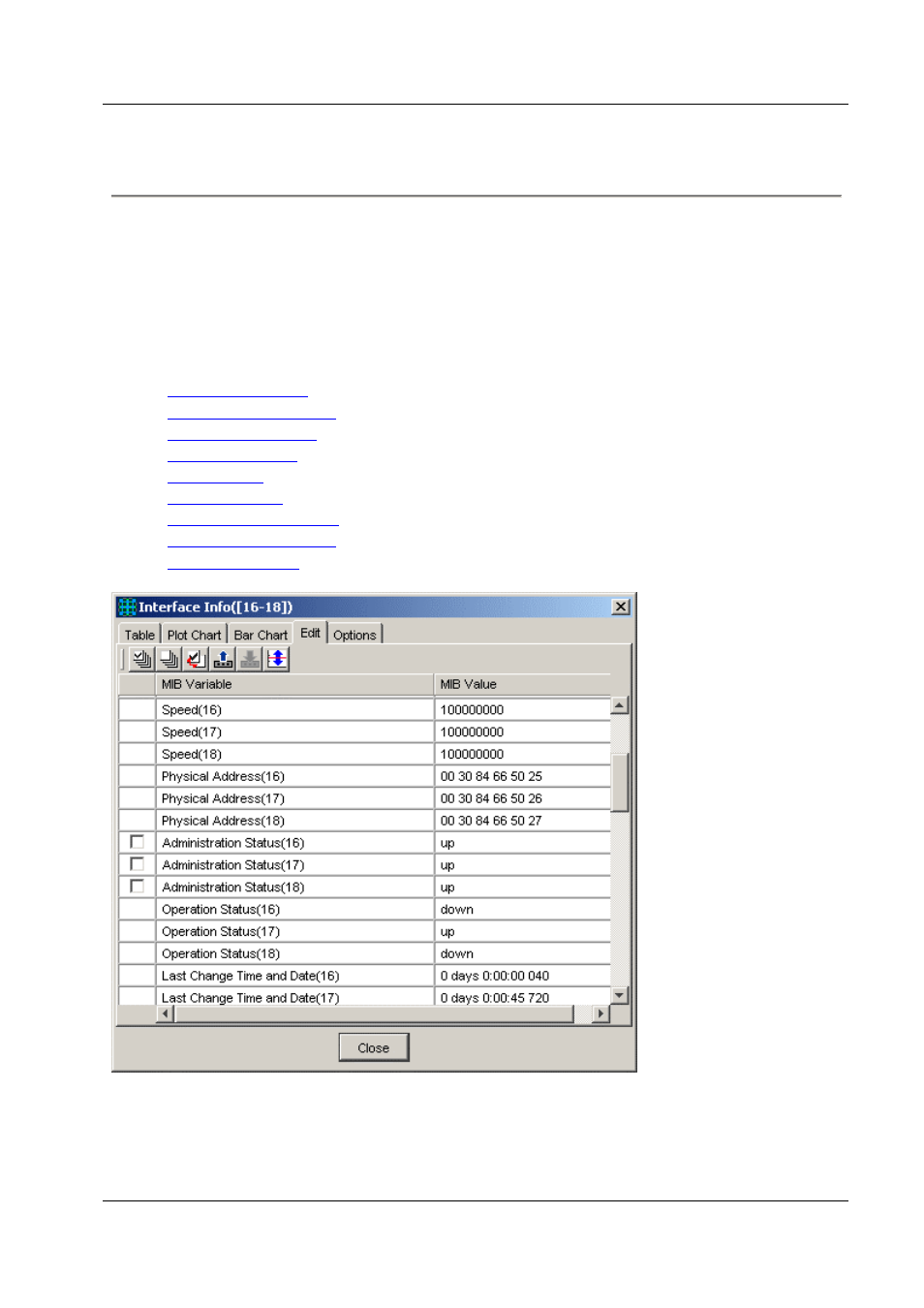Click the second stacked-pages toolbar icon
The image size is (924, 1308).
pos(169,659)
